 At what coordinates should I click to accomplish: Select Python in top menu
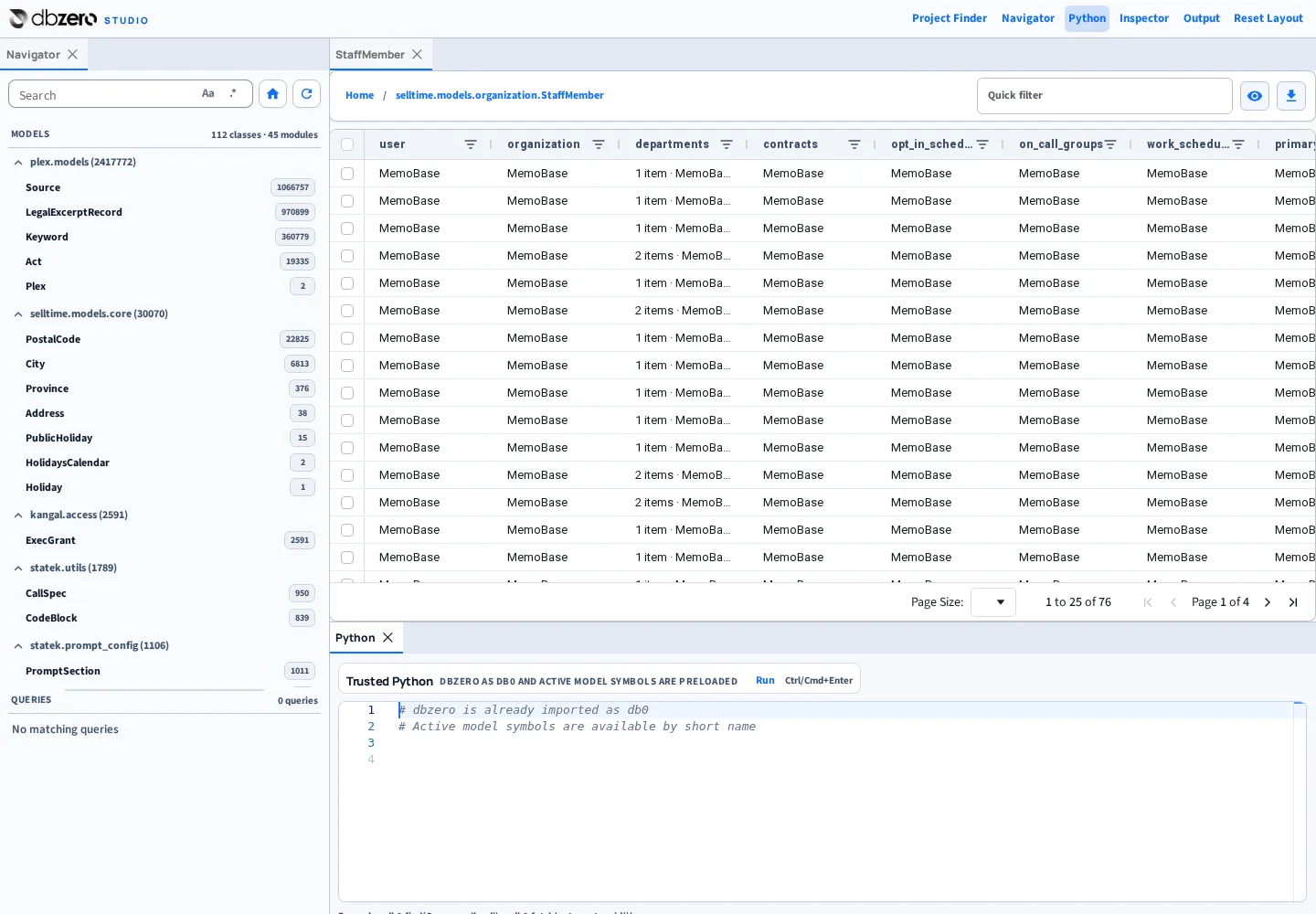(1087, 18)
